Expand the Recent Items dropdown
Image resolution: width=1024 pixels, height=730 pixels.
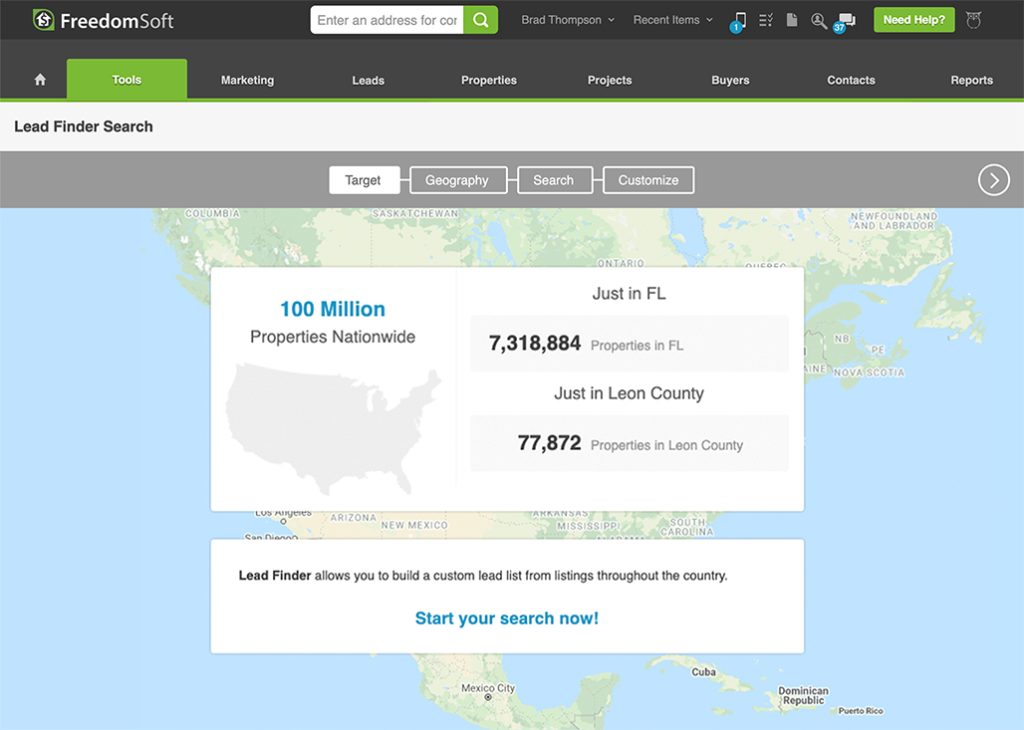click(x=673, y=20)
